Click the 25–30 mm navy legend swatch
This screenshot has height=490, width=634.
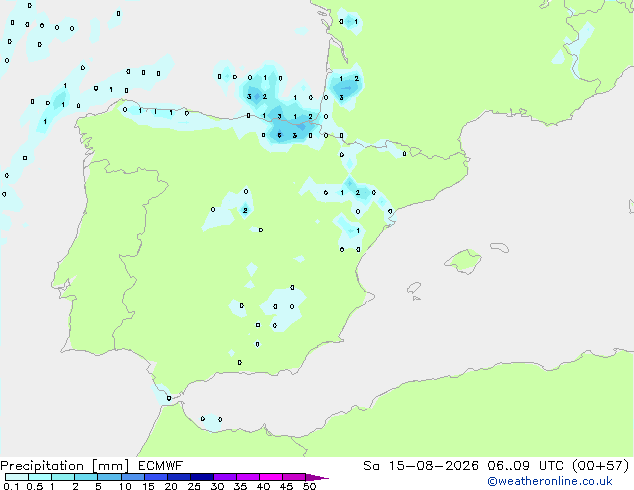[x=202, y=477]
